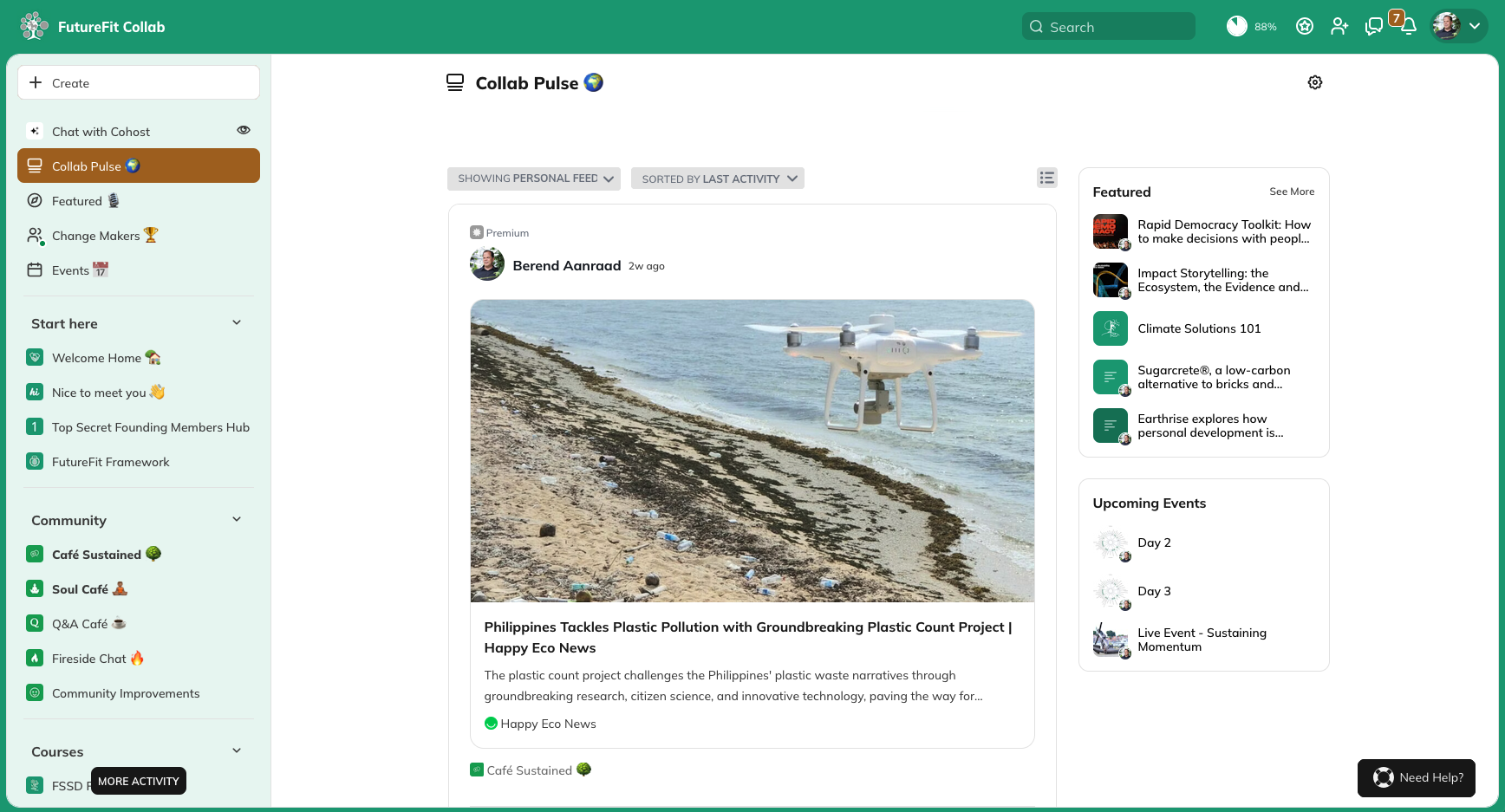Click the notifications bell icon

click(x=1409, y=27)
